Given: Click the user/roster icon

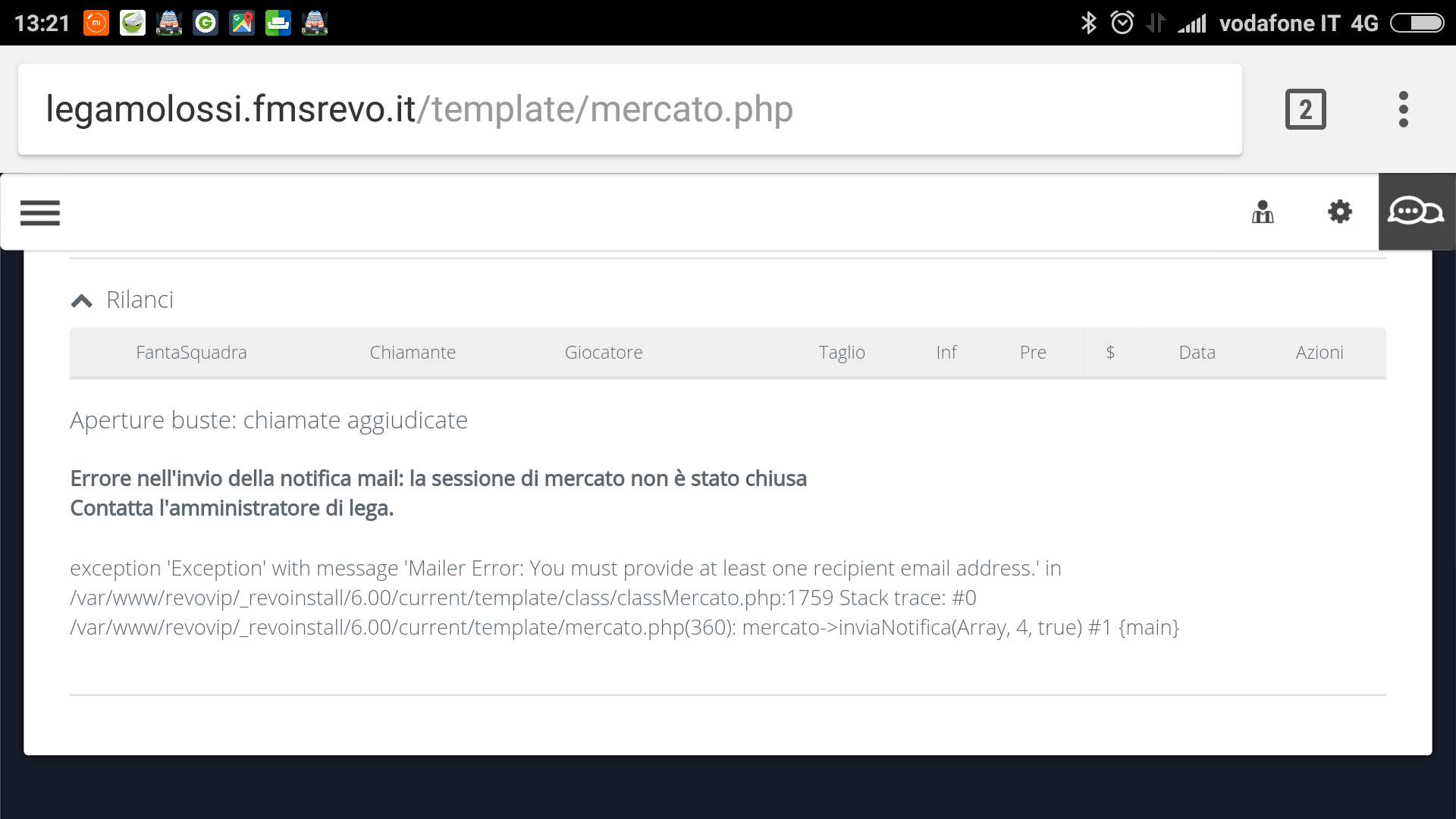Looking at the screenshot, I should (x=1262, y=212).
